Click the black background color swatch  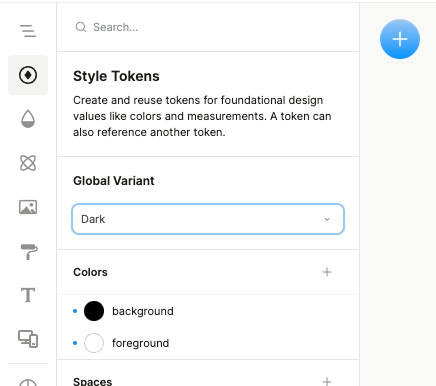coord(94,311)
